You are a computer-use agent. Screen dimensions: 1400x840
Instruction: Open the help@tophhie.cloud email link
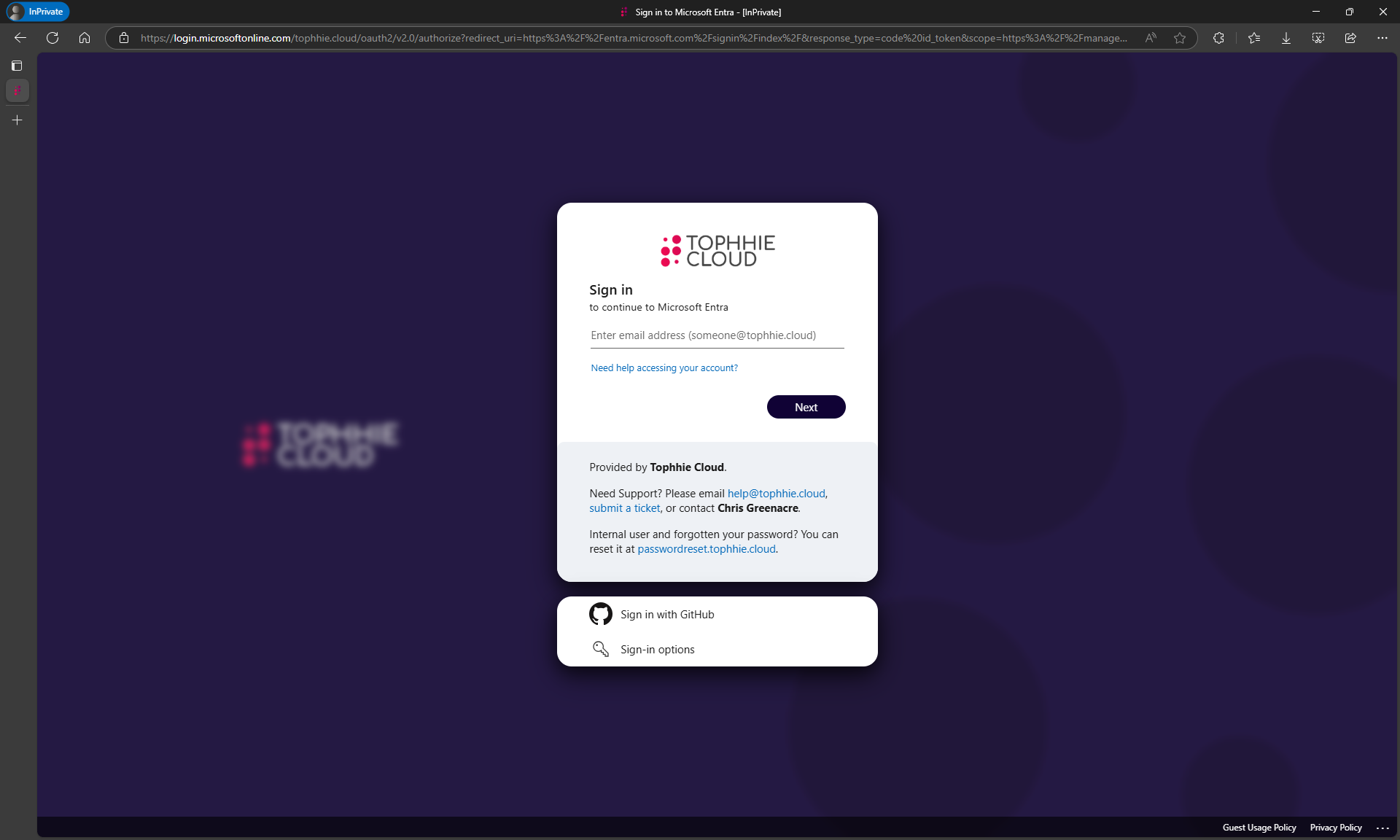pyautogui.click(x=777, y=494)
